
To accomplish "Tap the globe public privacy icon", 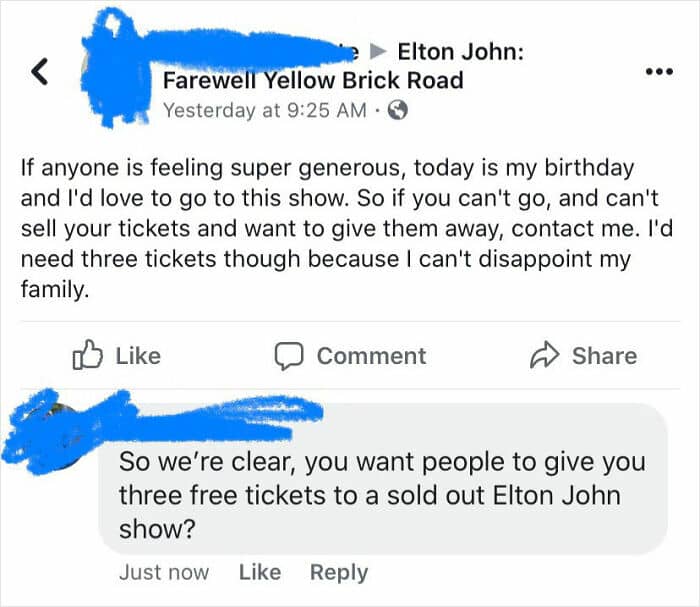I will (x=397, y=110).
